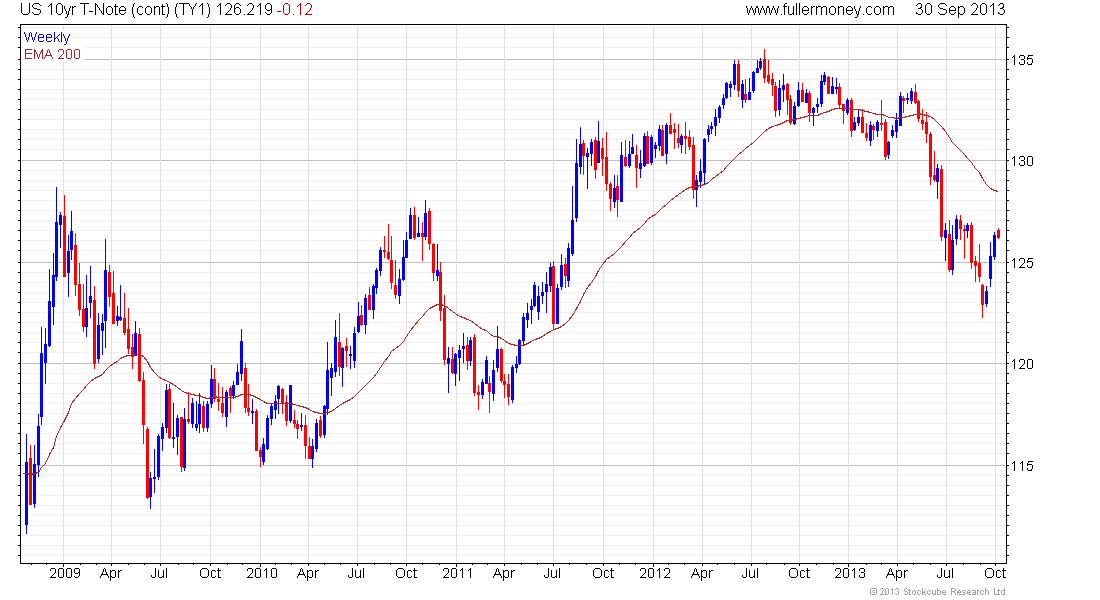The width and height of the screenshot is (1100, 600).
Task: Click the blue 'Weekly' legend label
Action: point(47,37)
